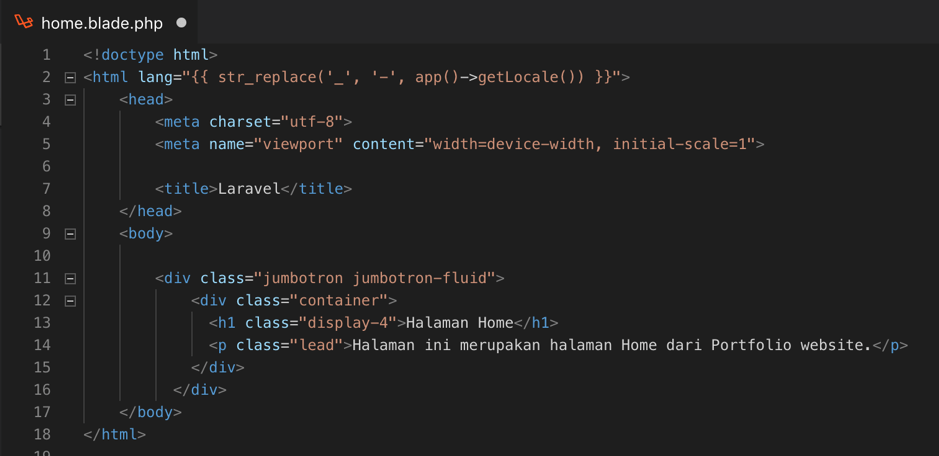The height and width of the screenshot is (456, 939).
Task: Click the Laravel icon on home.blade.php tab
Action: [x=23, y=23]
